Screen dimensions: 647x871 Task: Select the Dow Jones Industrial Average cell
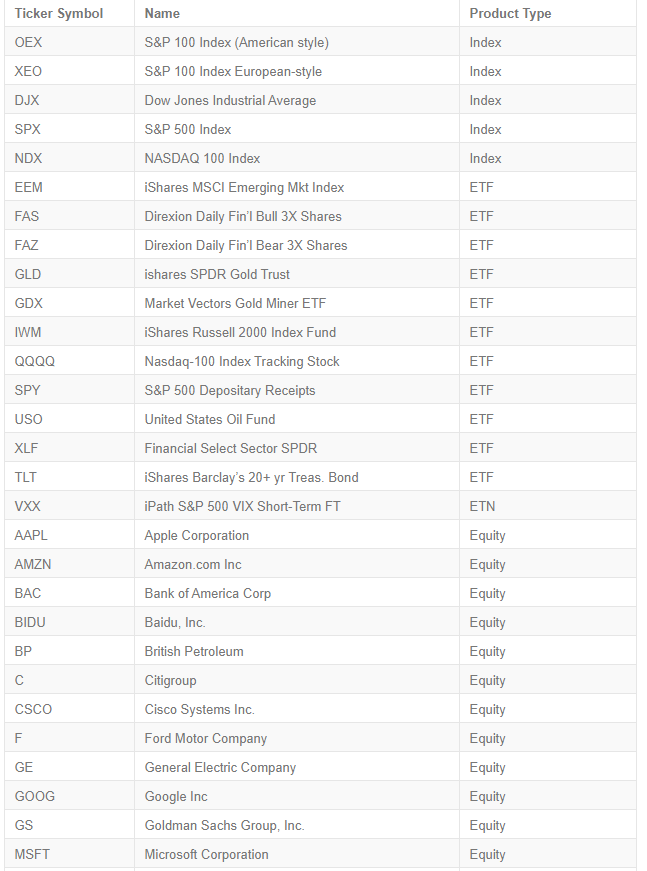[x=230, y=100]
